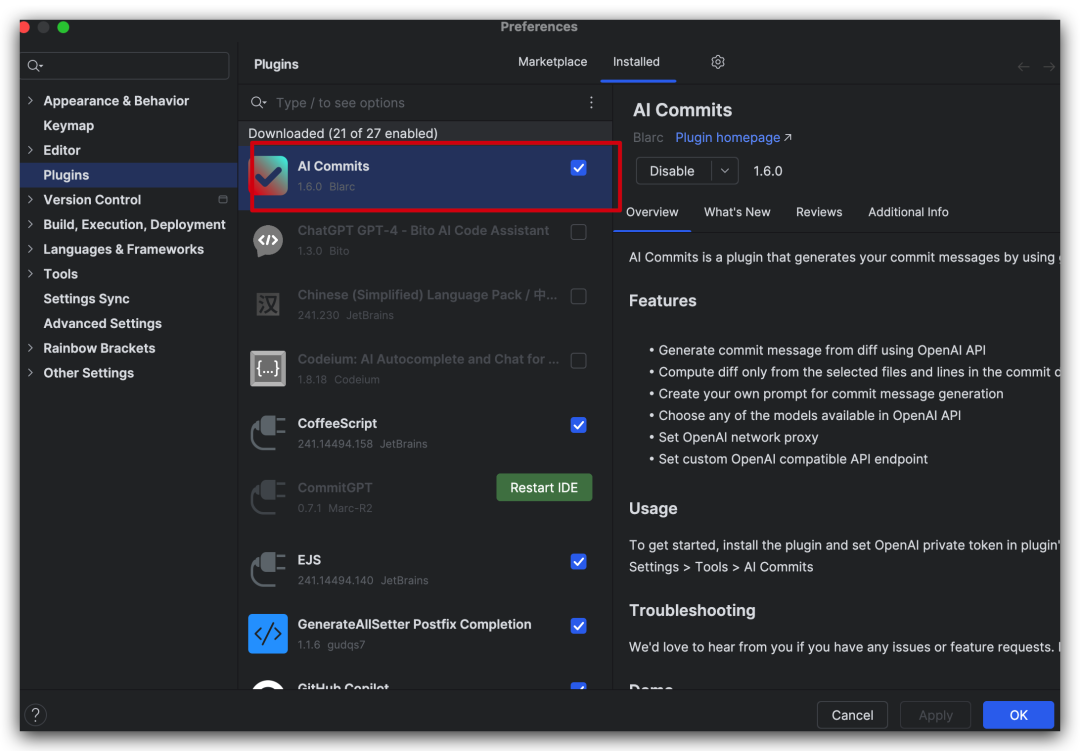Open the Overview tab

pos(652,212)
